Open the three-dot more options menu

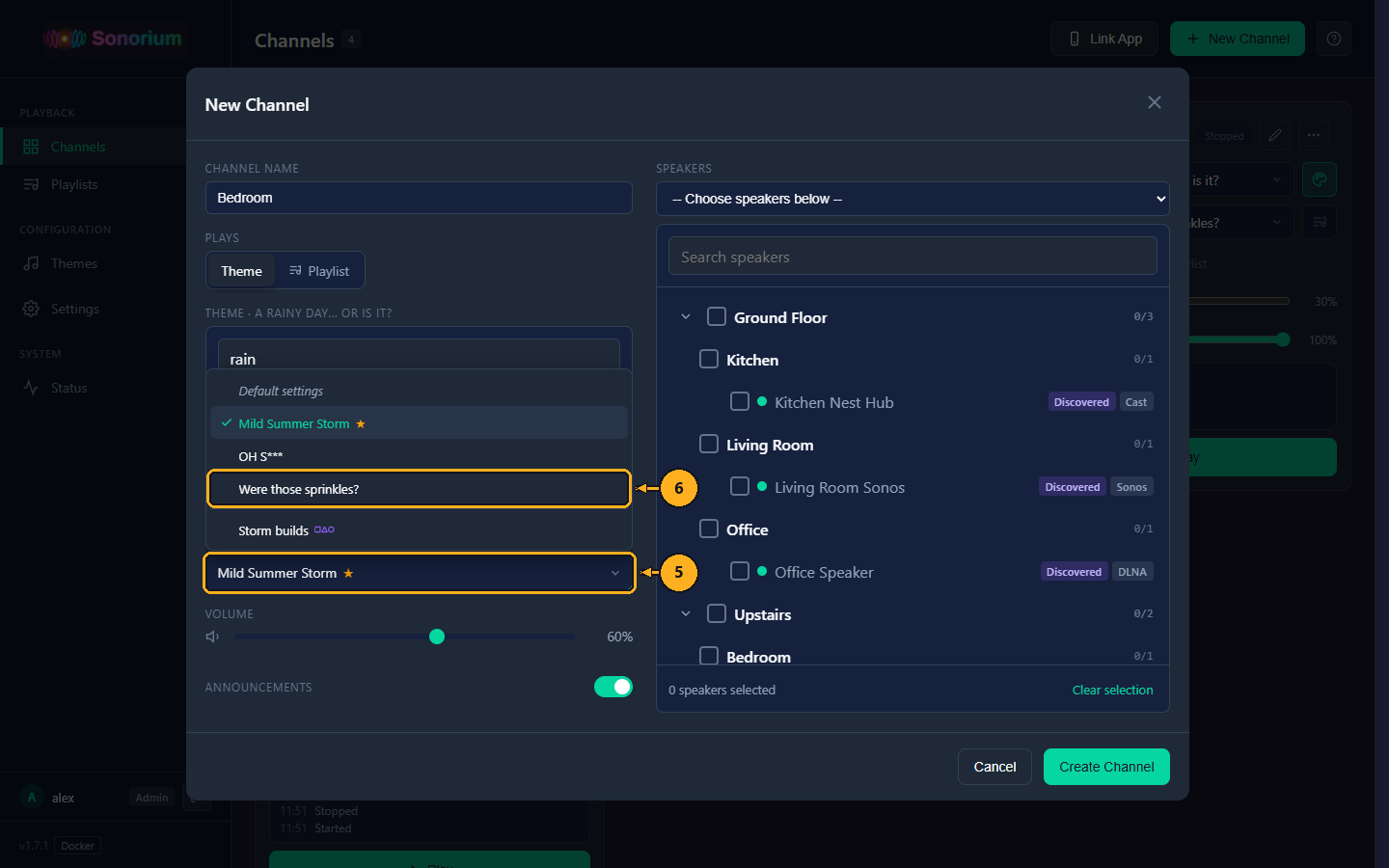click(1314, 135)
